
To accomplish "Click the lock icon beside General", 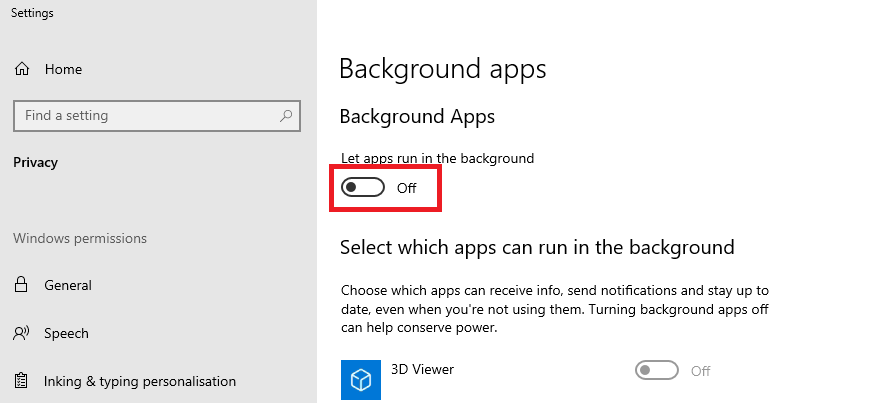I will pyautogui.click(x=21, y=286).
